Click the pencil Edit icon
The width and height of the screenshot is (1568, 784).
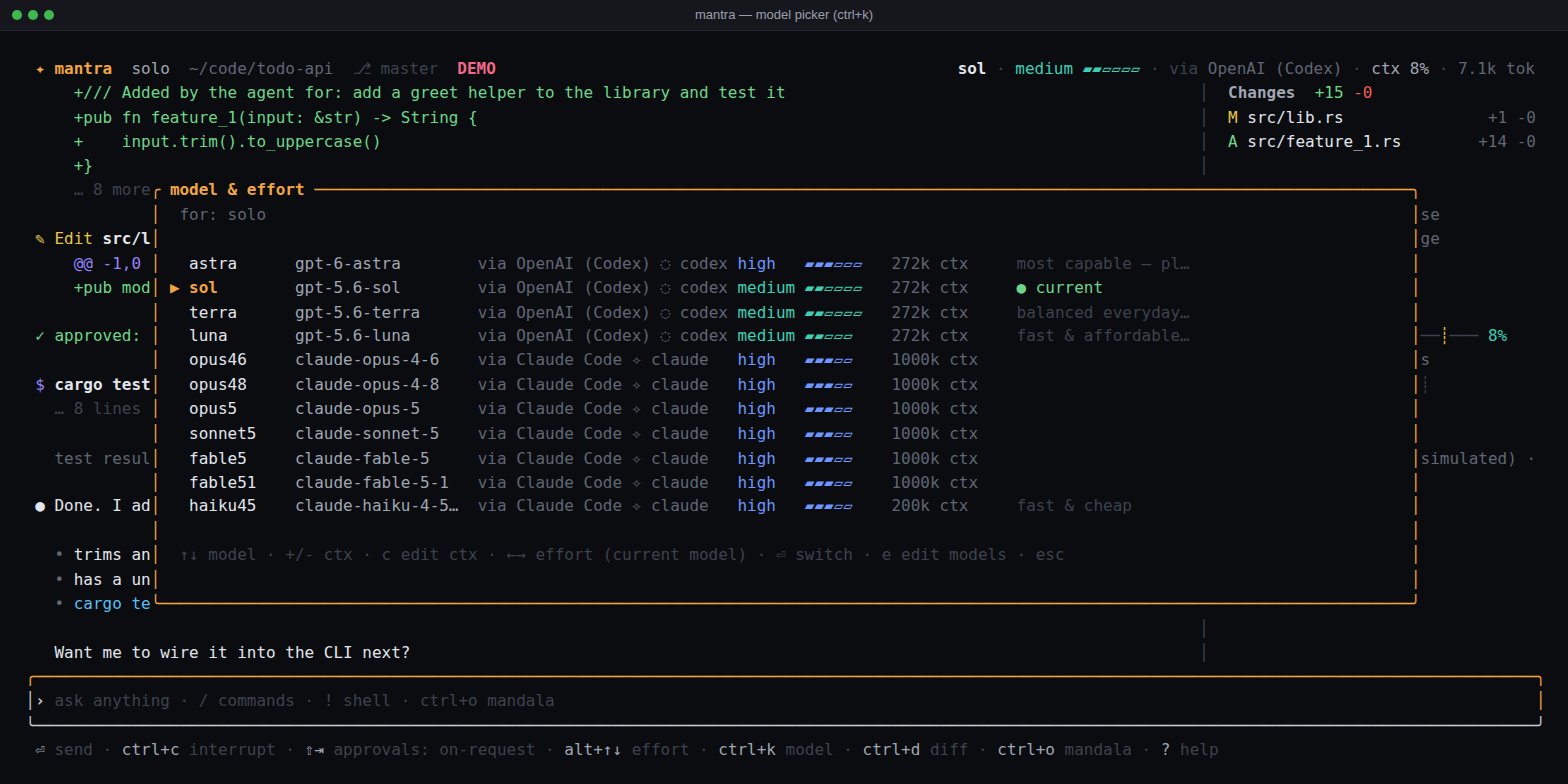(40, 239)
